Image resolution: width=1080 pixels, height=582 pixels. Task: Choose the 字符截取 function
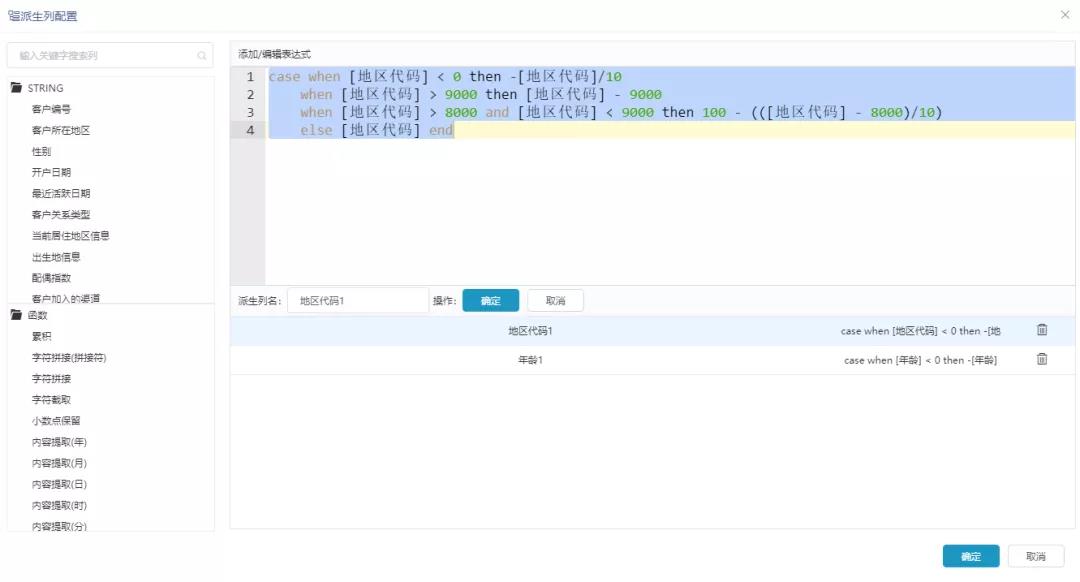pos(51,400)
